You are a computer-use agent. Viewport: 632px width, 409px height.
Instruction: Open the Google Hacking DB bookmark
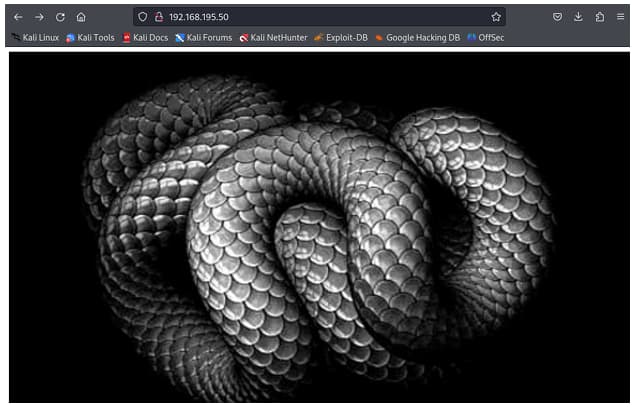[417, 38]
